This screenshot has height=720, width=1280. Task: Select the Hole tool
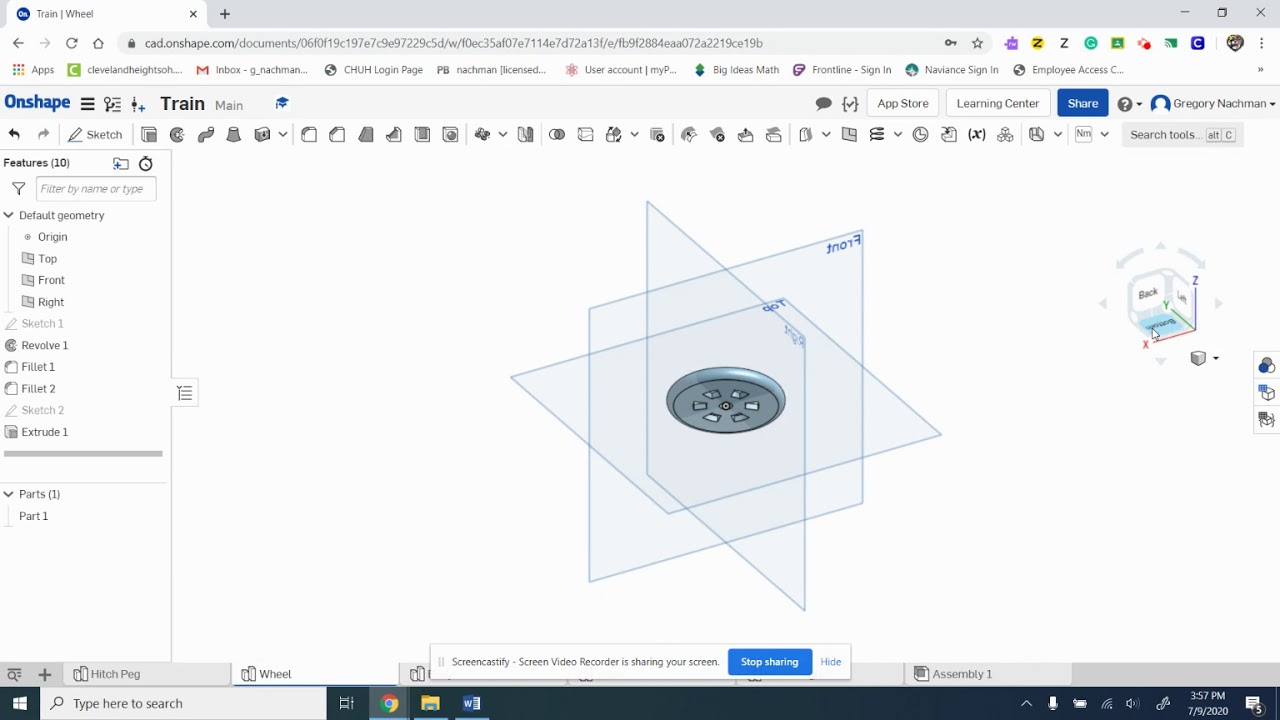[450, 135]
